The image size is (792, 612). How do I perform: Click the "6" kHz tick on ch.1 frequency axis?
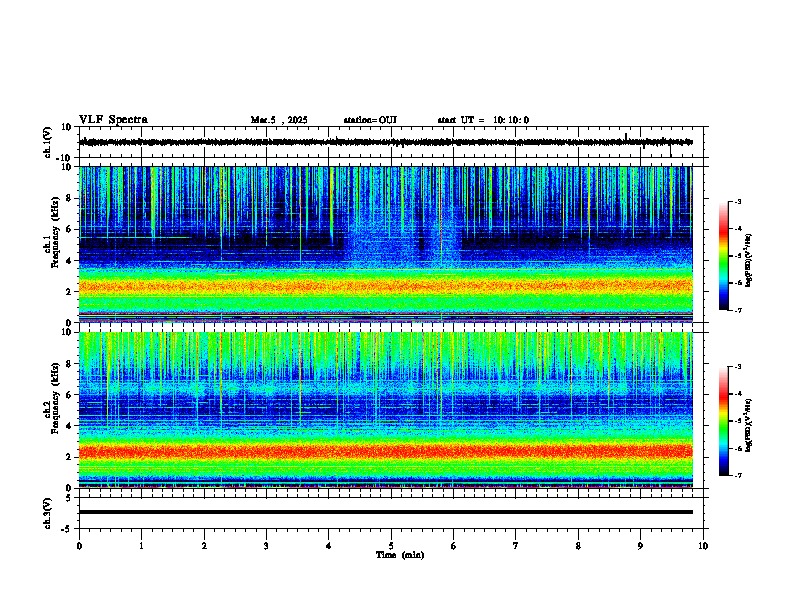pyautogui.click(x=70, y=230)
